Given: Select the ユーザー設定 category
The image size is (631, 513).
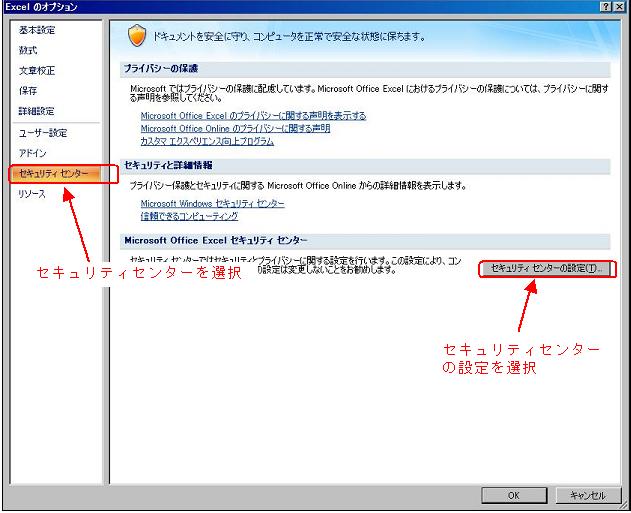Looking at the screenshot, I should tap(43, 133).
